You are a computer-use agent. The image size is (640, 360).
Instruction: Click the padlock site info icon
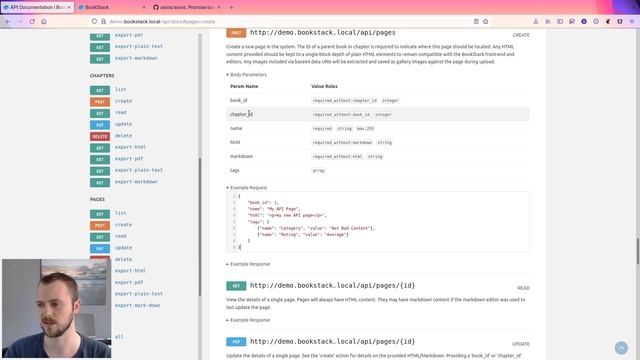[x=103, y=21]
